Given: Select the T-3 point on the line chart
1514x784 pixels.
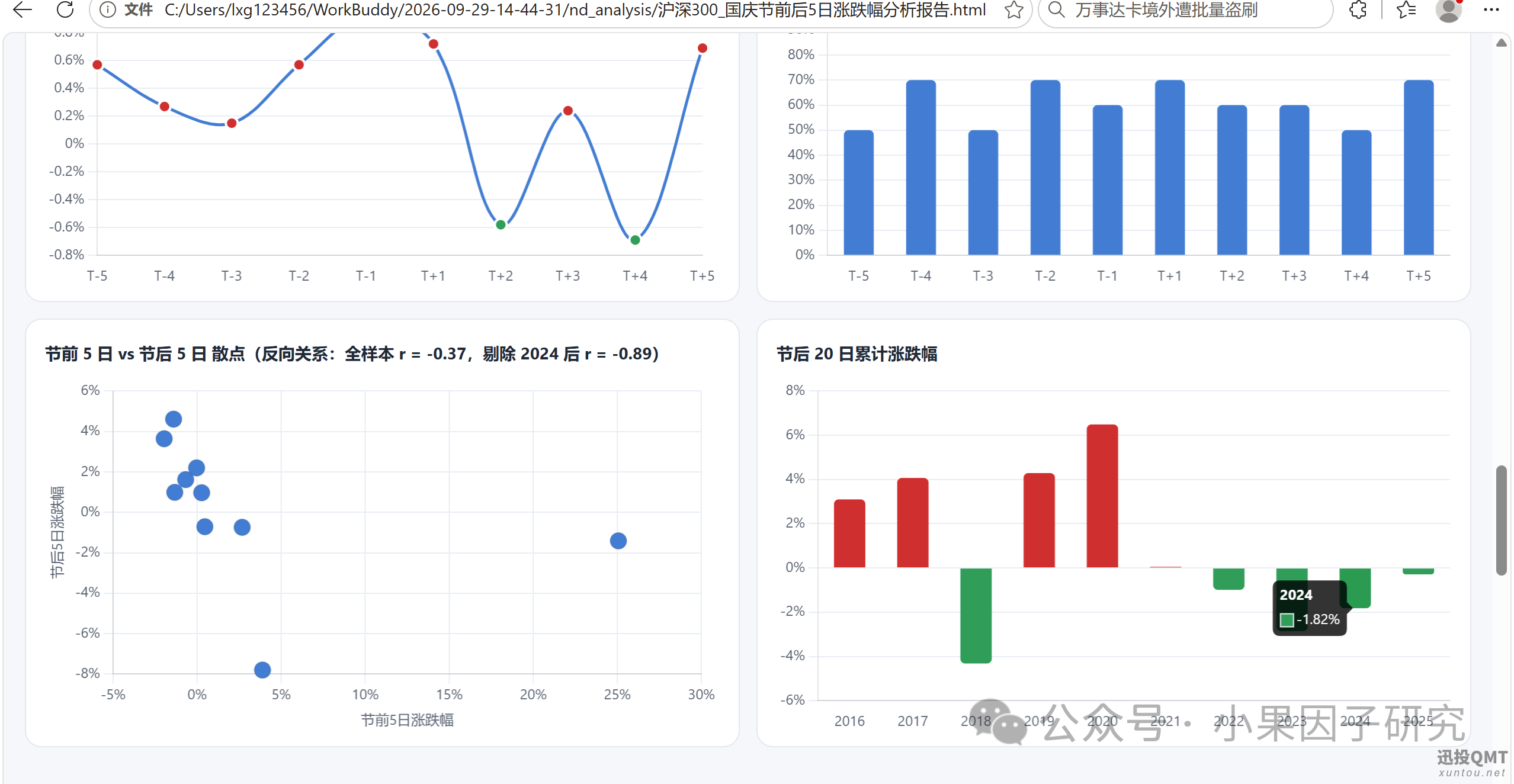Looking at the screenshot, I should (232, 123).
